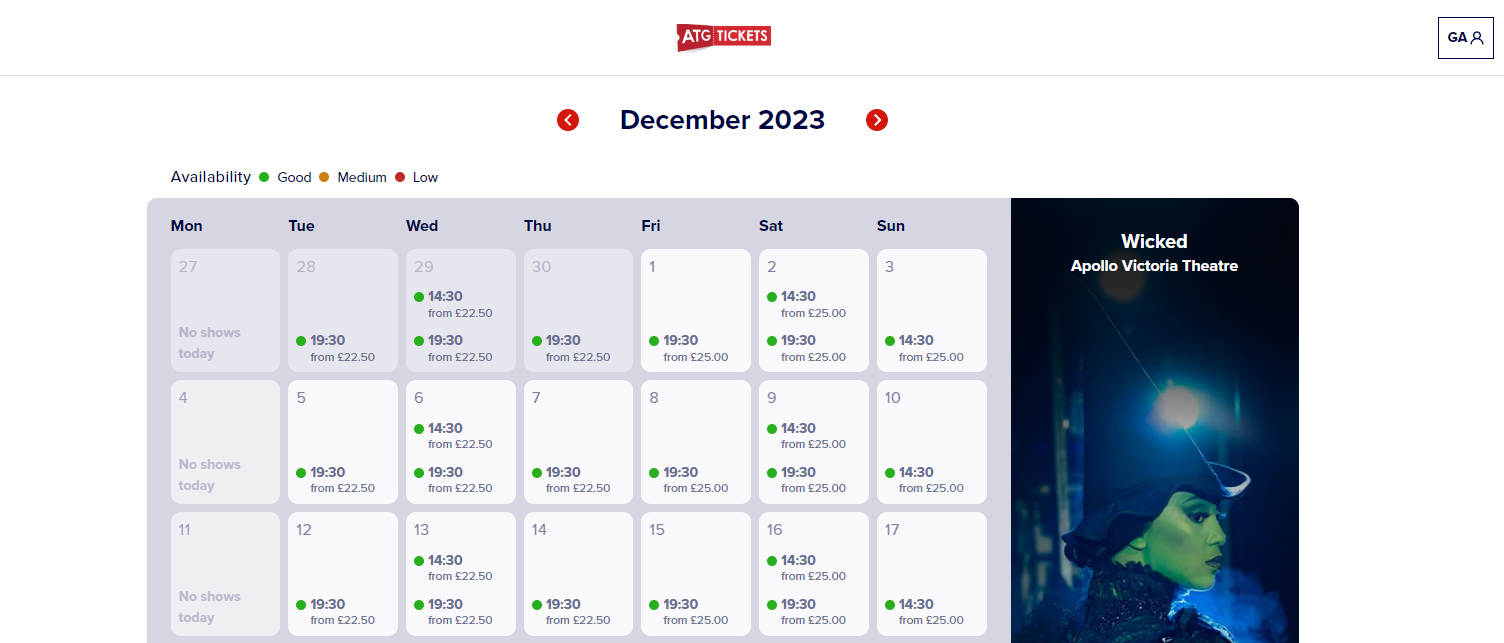Pick the 19:30 evening show on Saturday 2
The image size is (1504, 643).
[x=806, y=348]
